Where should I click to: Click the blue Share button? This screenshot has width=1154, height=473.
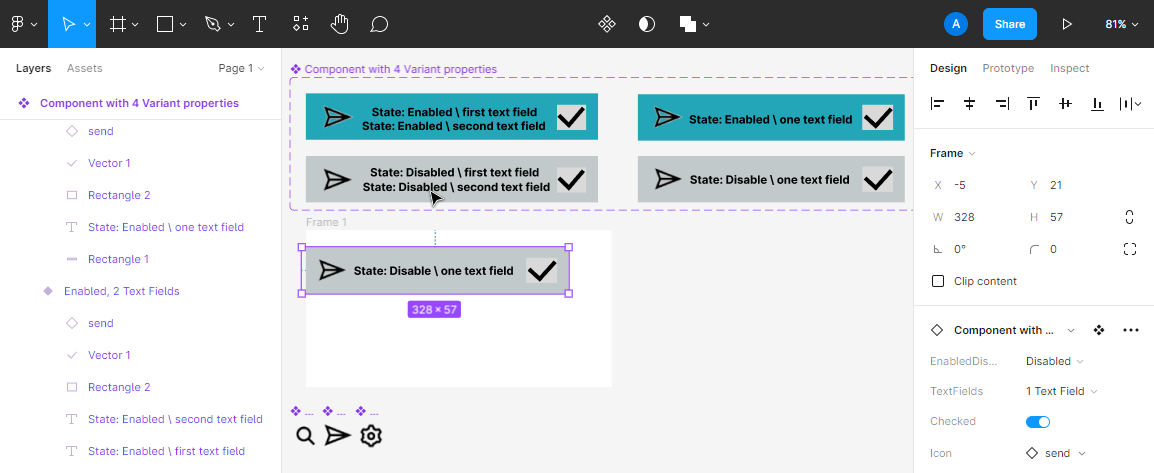1010,24
